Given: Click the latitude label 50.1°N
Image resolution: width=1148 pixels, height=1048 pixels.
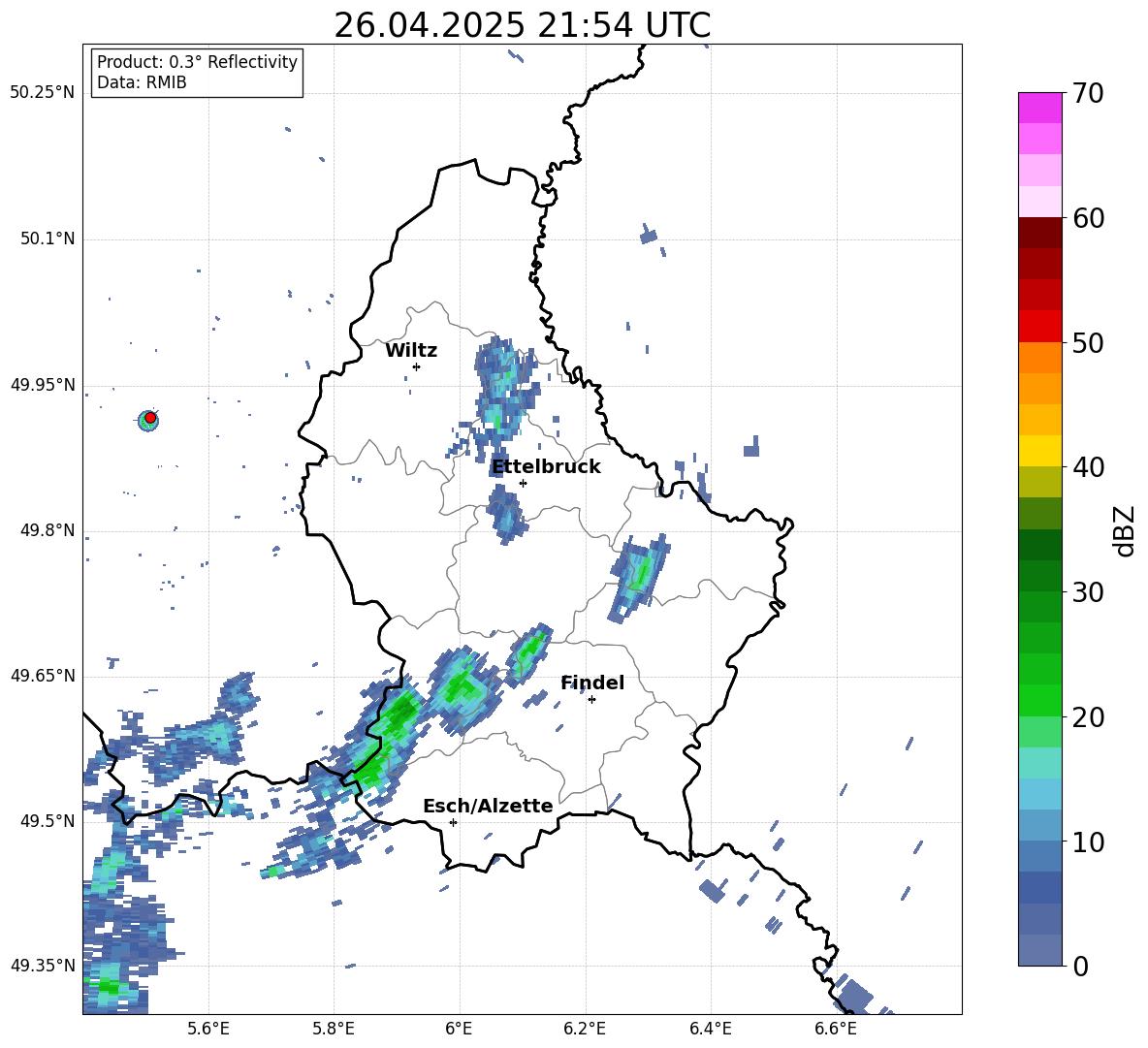Looking at the screenshot, I should click(x=48, y=238).
